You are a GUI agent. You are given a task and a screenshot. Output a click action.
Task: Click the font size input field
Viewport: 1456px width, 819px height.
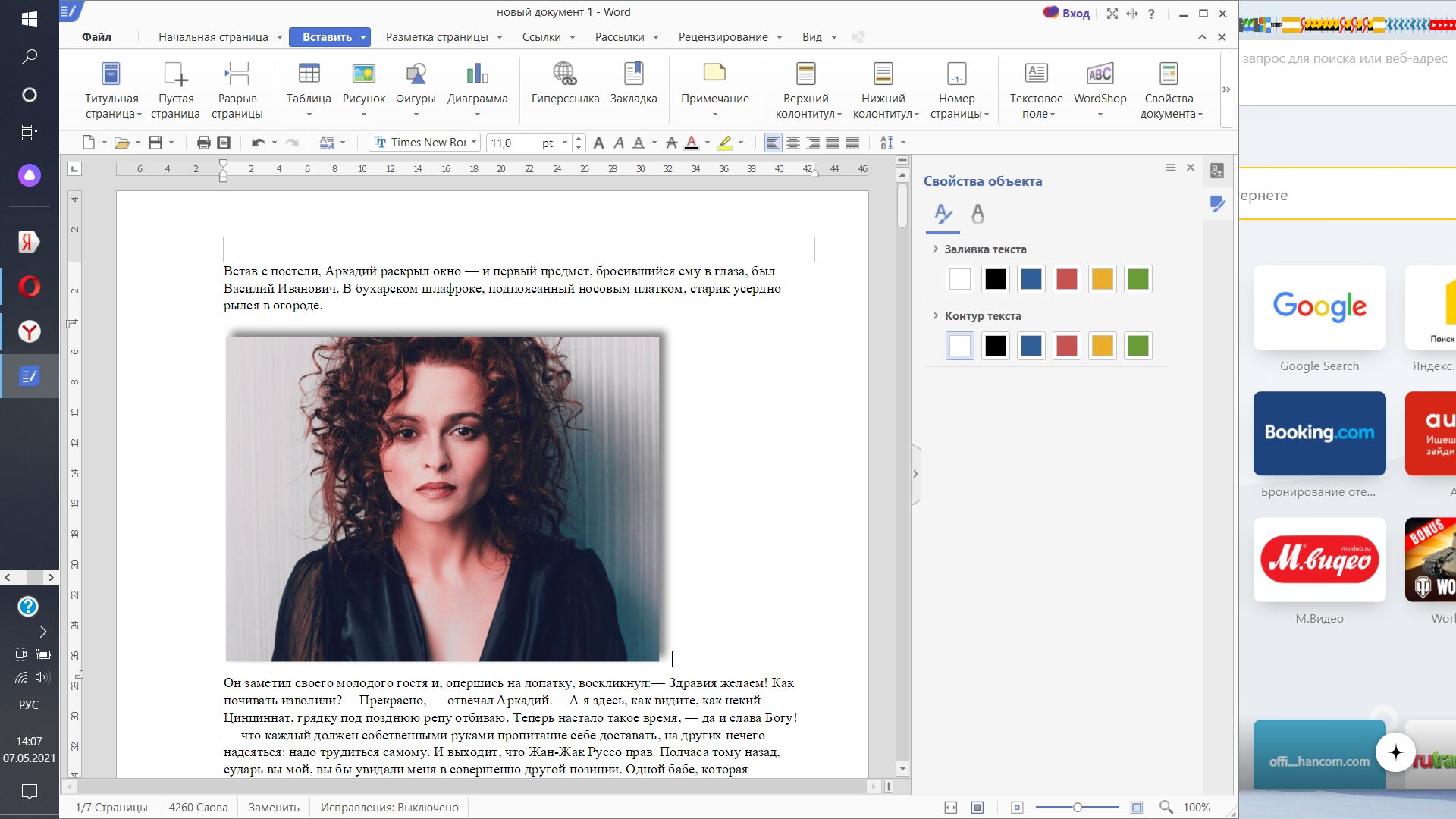tap(512, 143)
